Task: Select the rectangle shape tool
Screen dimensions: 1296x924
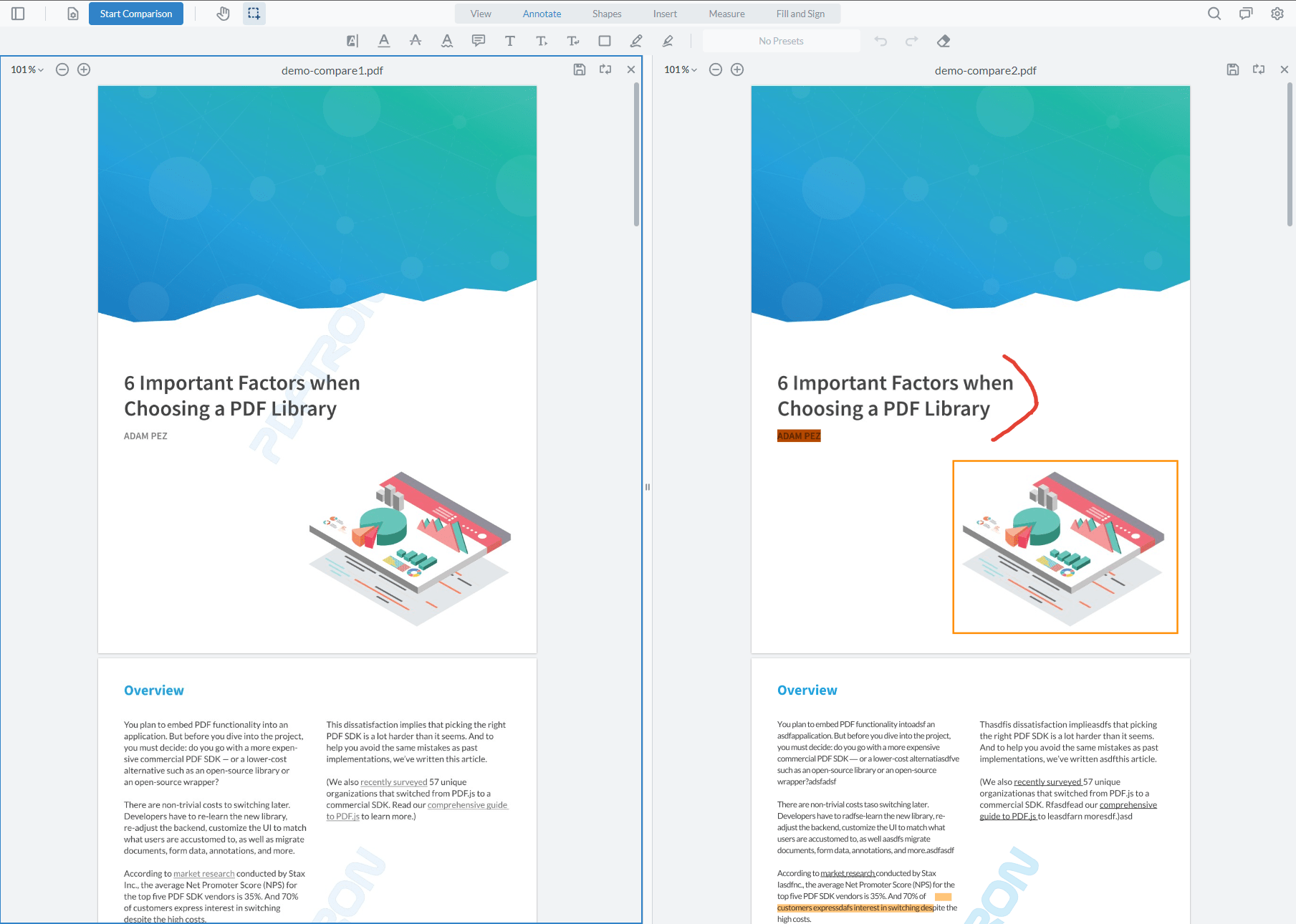Action: pos(605,41)
